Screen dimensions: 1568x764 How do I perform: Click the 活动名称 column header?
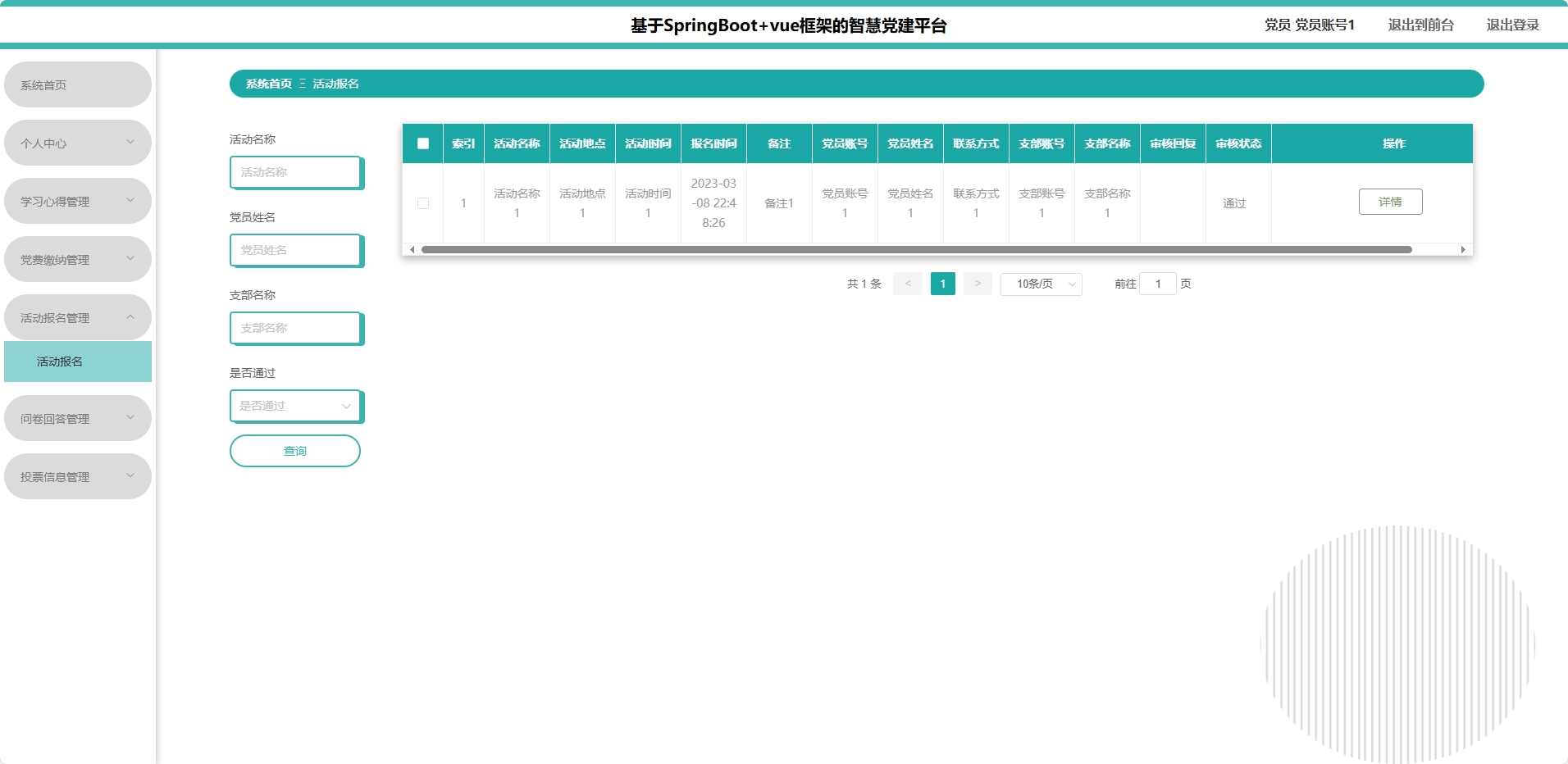[x=517, y=143]
